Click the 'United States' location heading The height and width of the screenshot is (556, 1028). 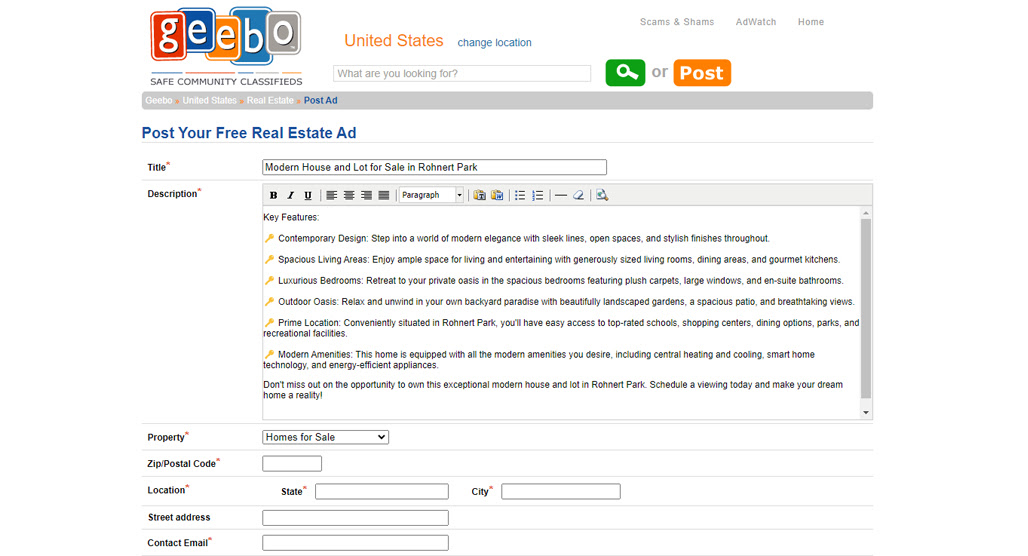pyautogui.click(x=393, y=41)
